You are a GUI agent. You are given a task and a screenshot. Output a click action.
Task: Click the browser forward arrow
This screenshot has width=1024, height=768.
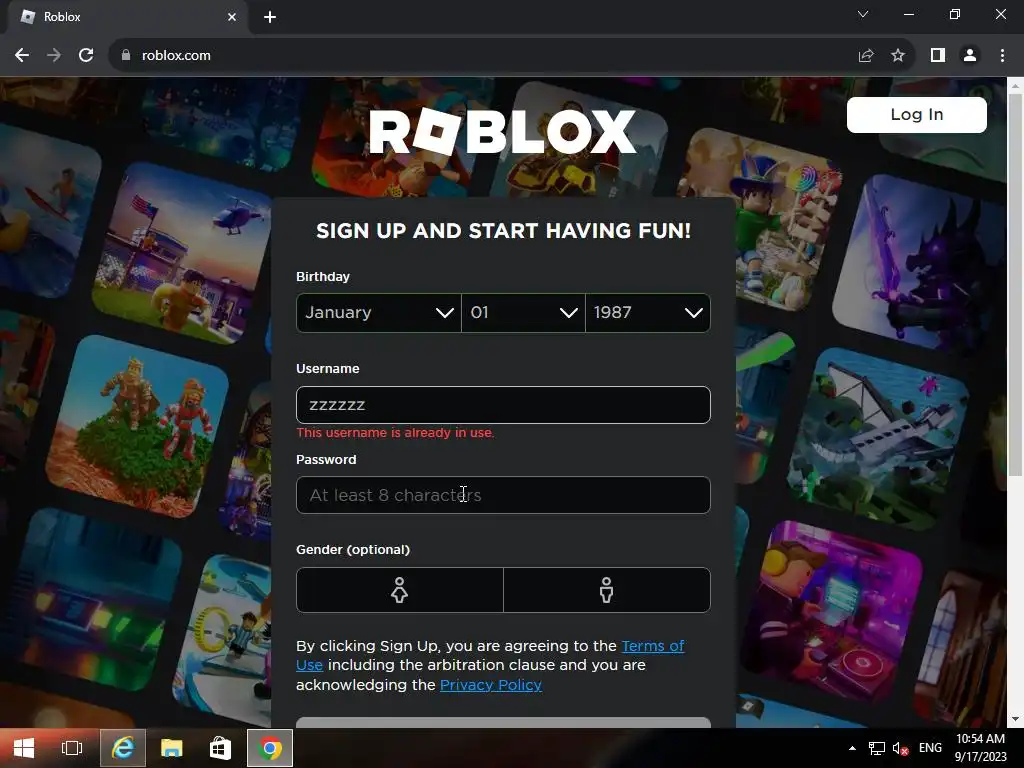pyautogui.click(x=54, y=56)
